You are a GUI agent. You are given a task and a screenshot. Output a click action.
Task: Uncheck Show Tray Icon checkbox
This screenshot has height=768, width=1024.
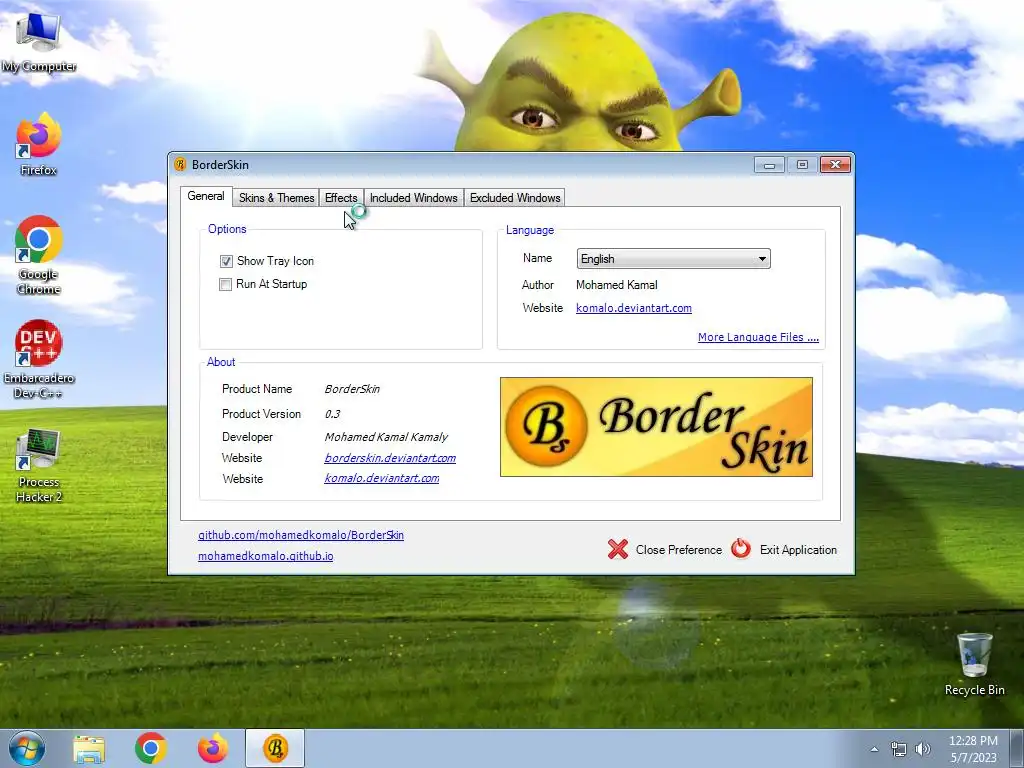[x=226, y=261]
